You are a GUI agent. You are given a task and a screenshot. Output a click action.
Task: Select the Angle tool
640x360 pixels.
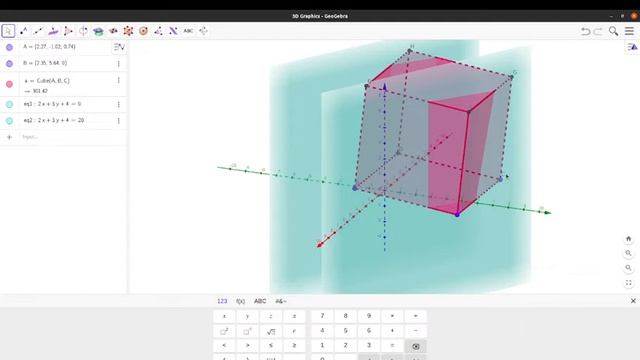tap(158, 31)
